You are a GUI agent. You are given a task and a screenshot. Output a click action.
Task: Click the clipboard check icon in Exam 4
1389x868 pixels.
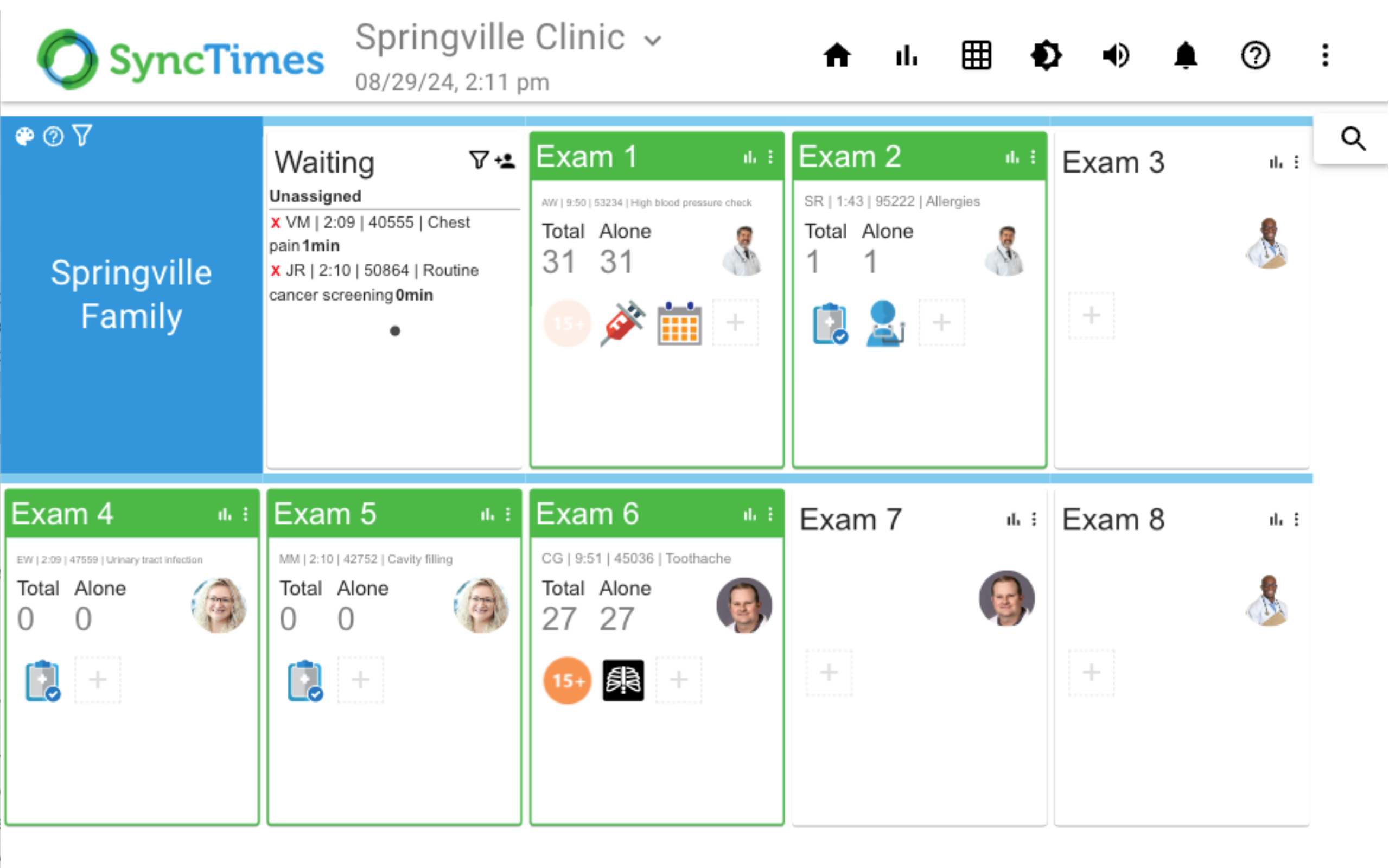point(43,681)
